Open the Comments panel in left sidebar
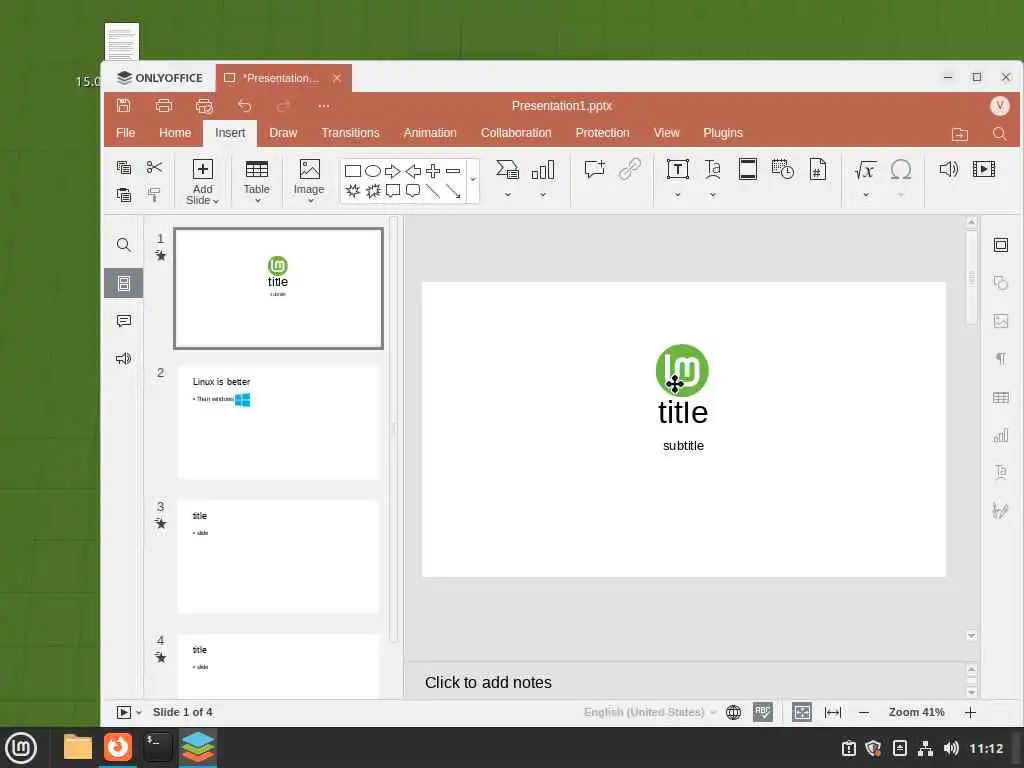Image resolution: width=1024 pixels, height=768 pixels. (123, 321)
